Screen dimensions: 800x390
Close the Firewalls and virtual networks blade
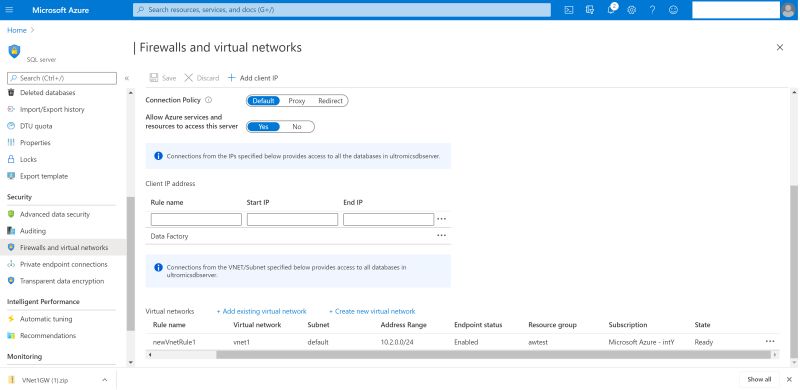coord(780,47)
